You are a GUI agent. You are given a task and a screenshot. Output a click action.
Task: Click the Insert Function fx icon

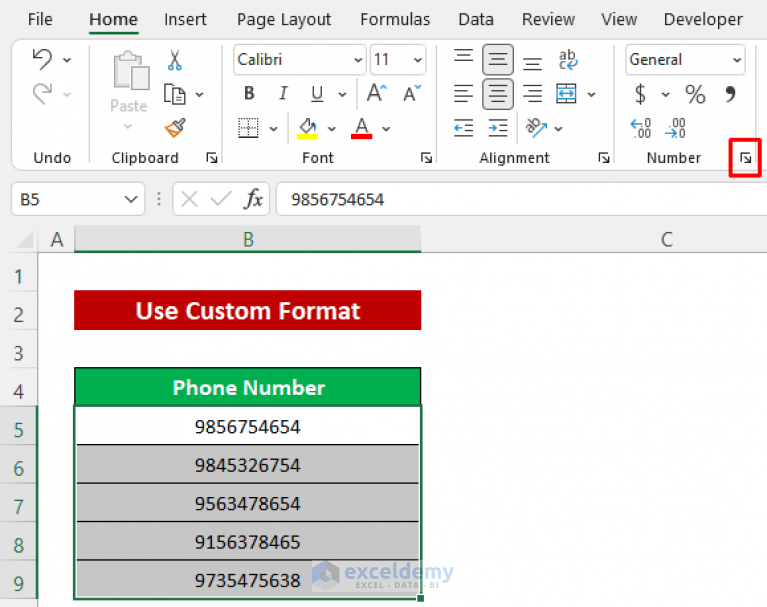pos(253,199)
